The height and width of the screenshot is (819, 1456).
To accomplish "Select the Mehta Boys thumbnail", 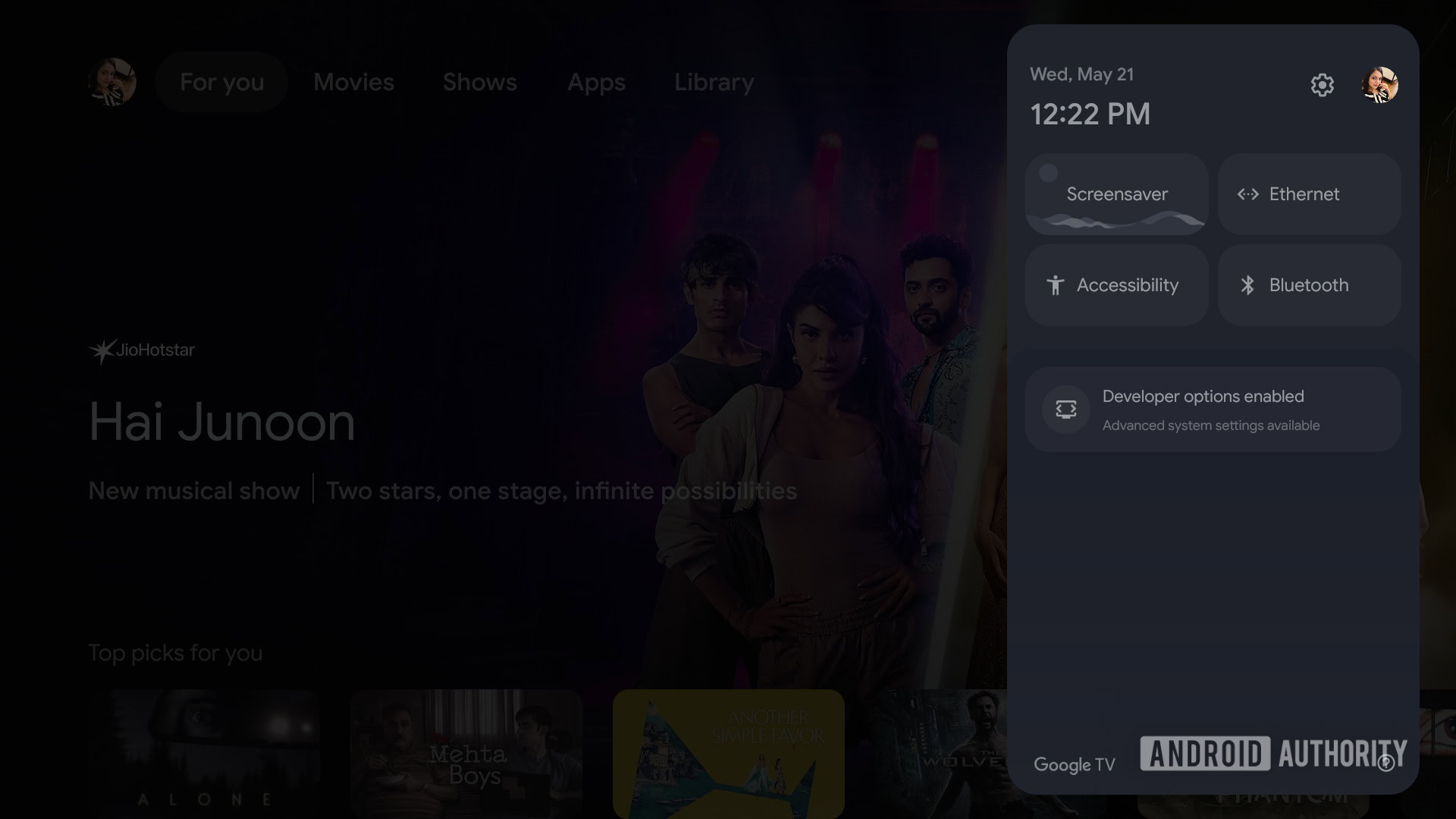I will click(x=466, y=754).
